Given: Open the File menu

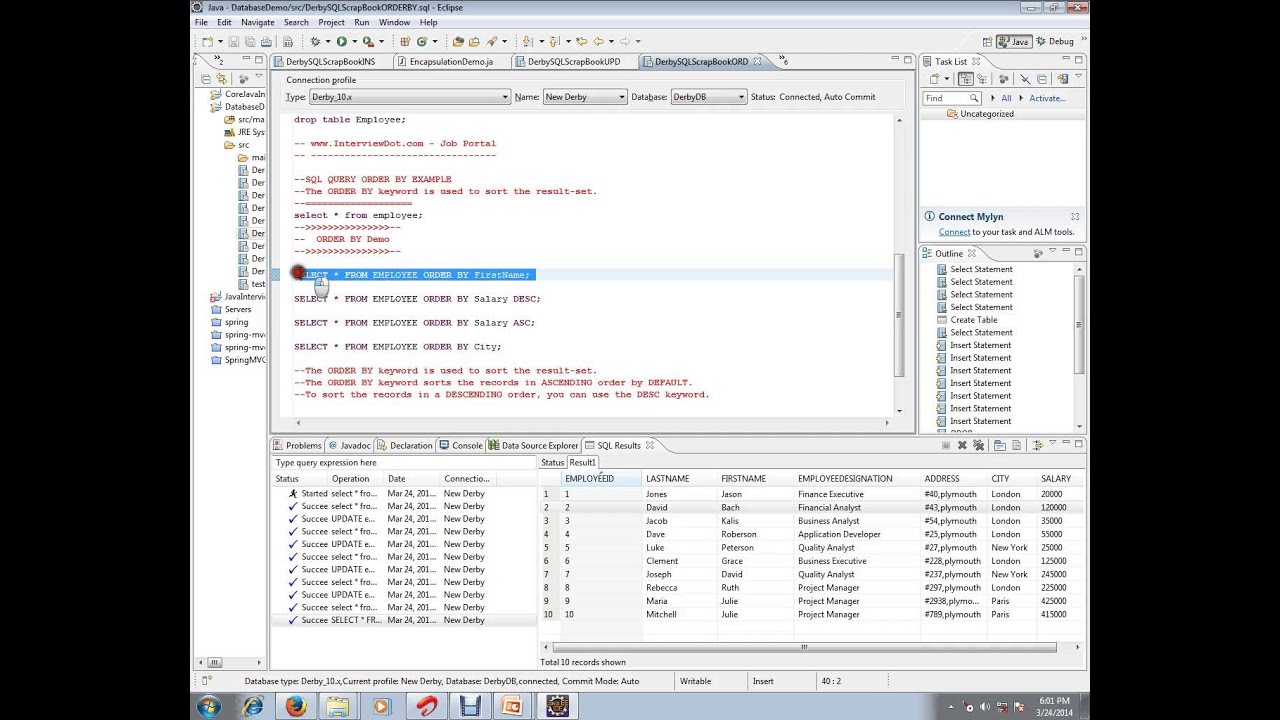Looking at the screenshot, I should click(201, 22).
